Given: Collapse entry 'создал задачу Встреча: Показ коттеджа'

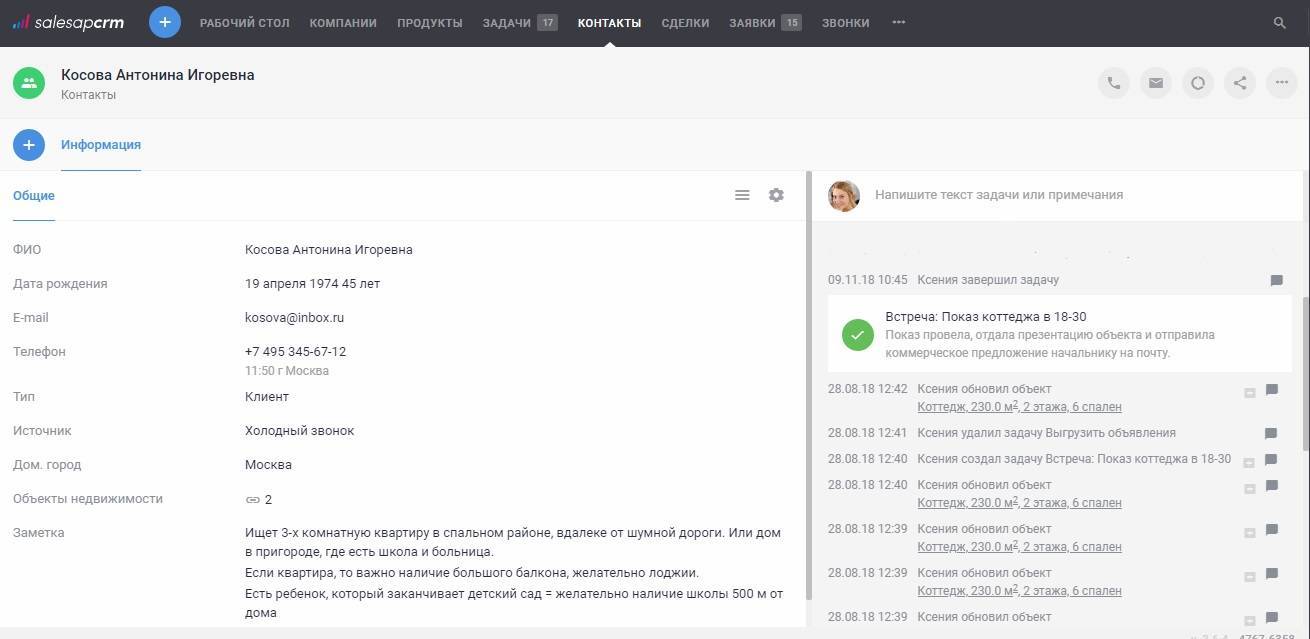Looking at the screenshot, I should click(1249, 462).
